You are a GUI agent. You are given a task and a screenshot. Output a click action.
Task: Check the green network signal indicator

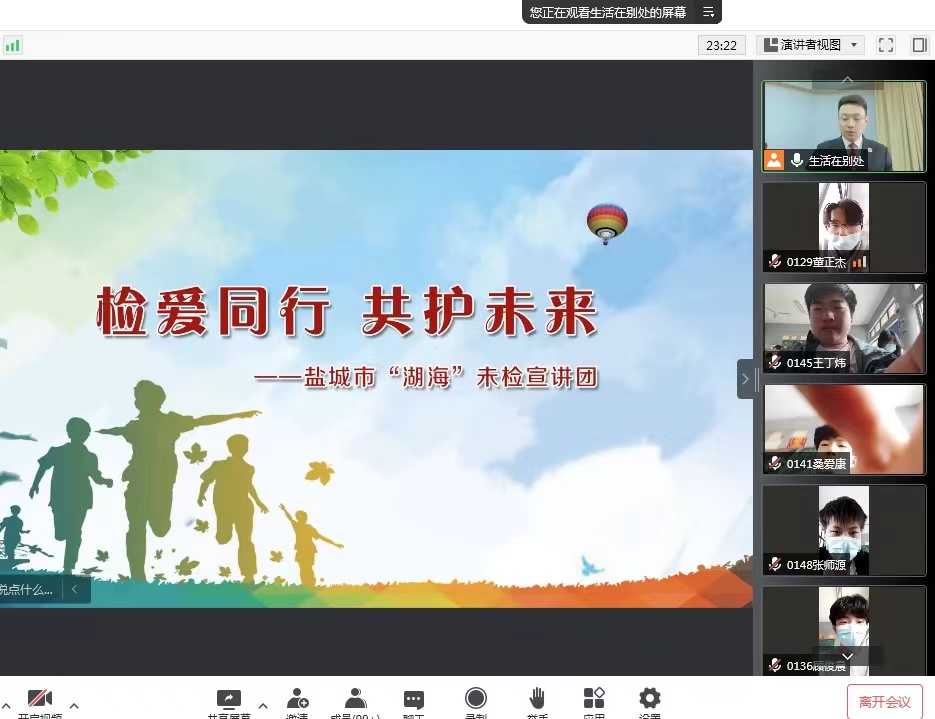12,45
